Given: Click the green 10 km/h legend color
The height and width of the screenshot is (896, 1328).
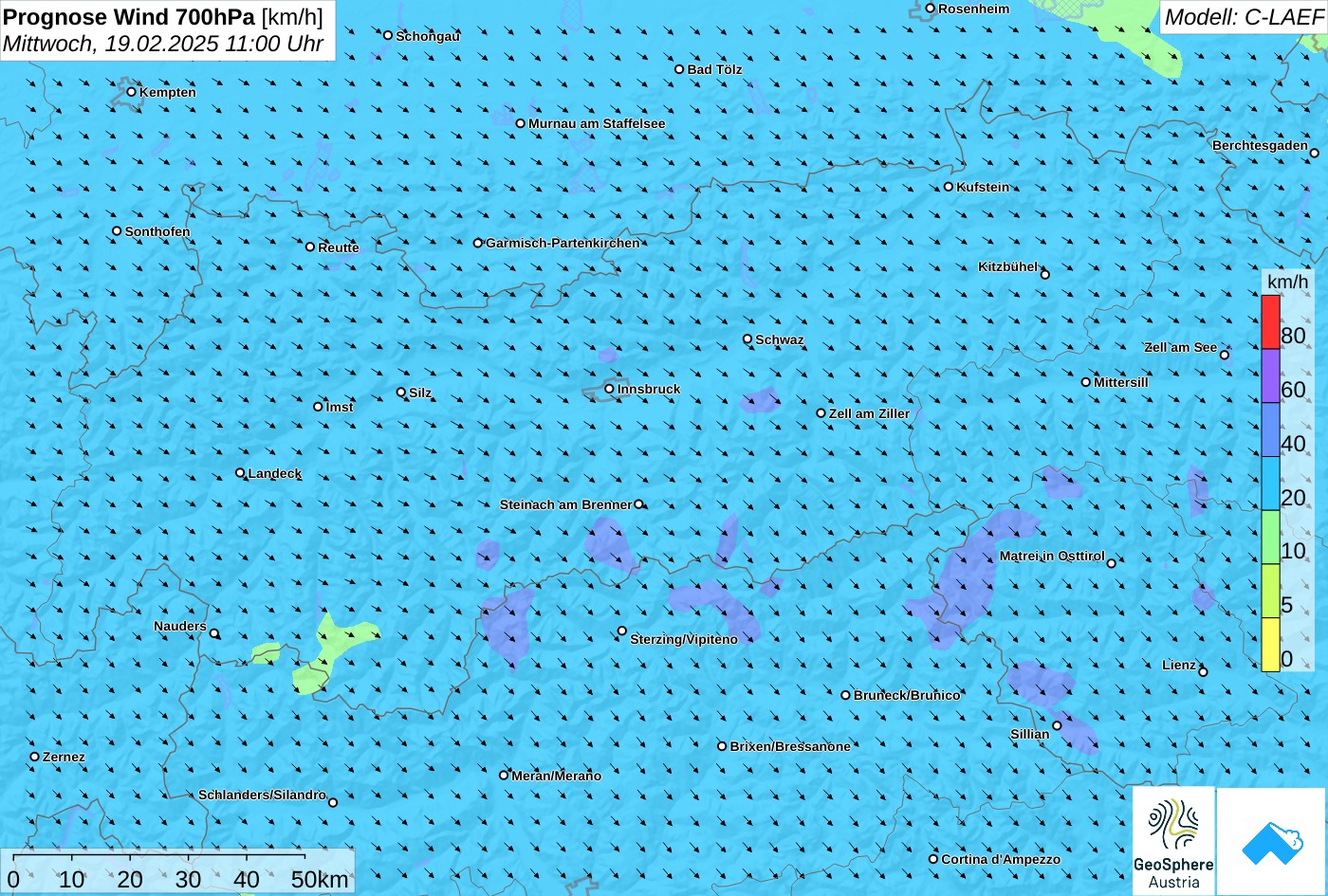Looking at the screenshot, I should pyautogui.click(x=1270, y=538).
